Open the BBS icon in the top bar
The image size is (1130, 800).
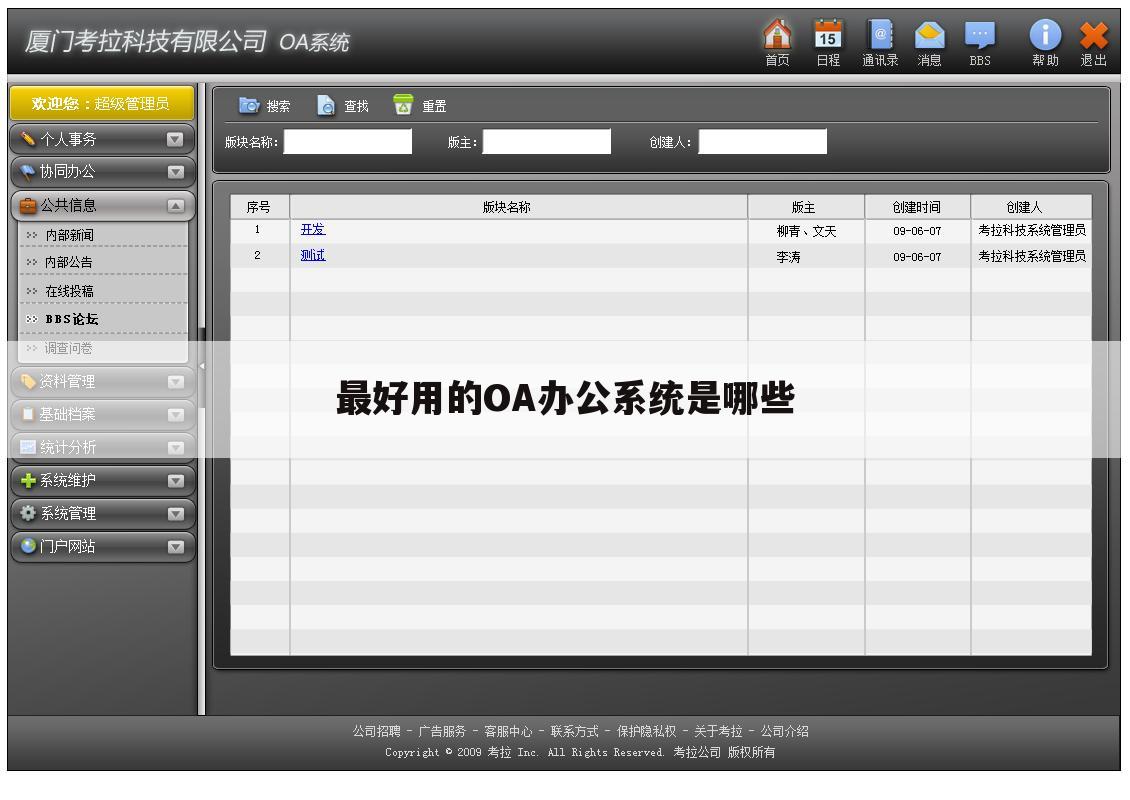(x=979, y=38)
